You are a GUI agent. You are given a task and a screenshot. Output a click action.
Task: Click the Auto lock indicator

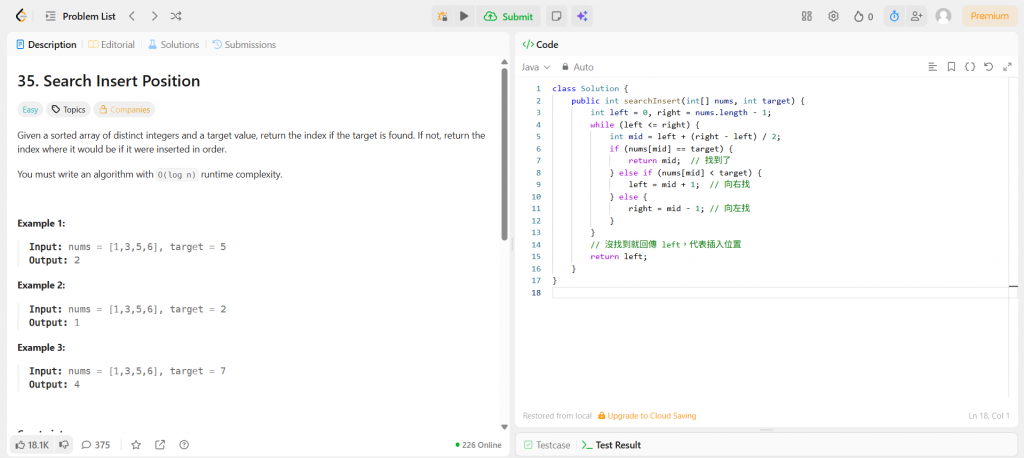click(578, 67)
